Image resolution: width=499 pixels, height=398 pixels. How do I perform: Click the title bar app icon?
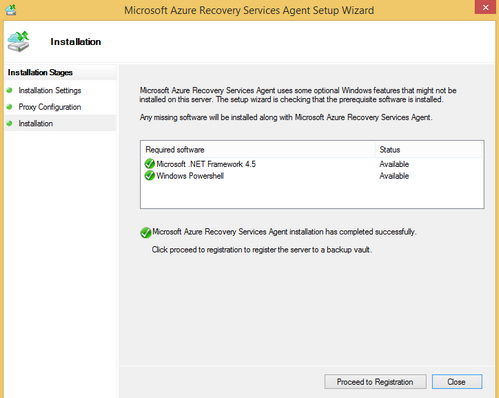pyautogui.click(x=11, y=10)
